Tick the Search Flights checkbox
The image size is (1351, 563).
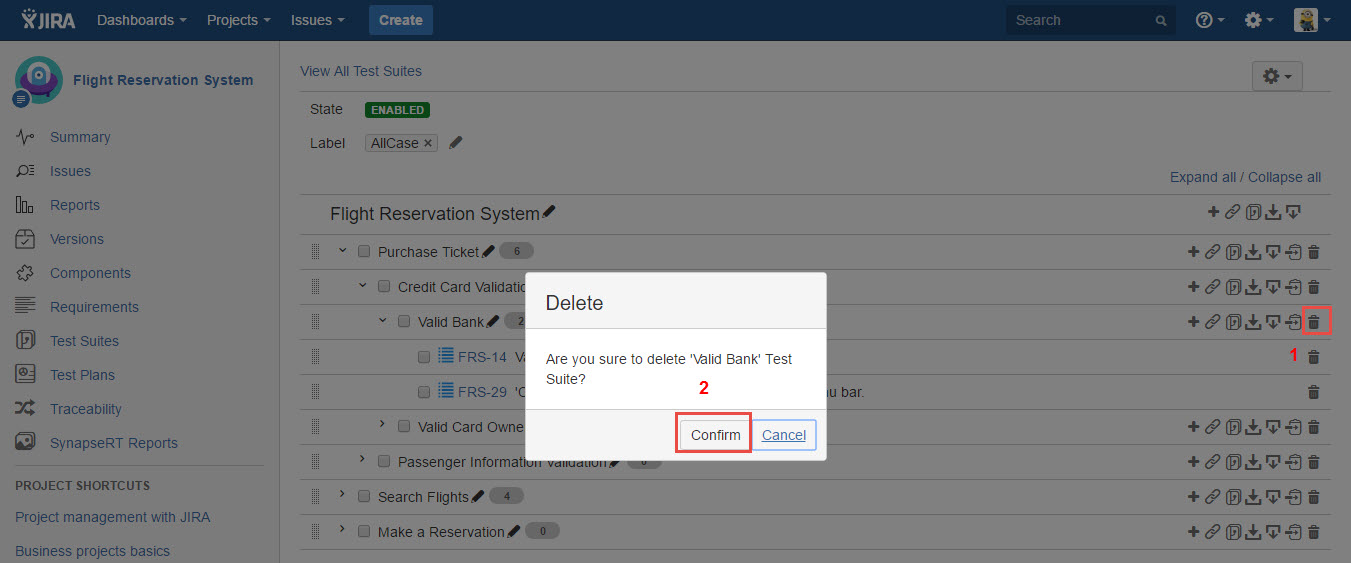[x=364, y=497]
